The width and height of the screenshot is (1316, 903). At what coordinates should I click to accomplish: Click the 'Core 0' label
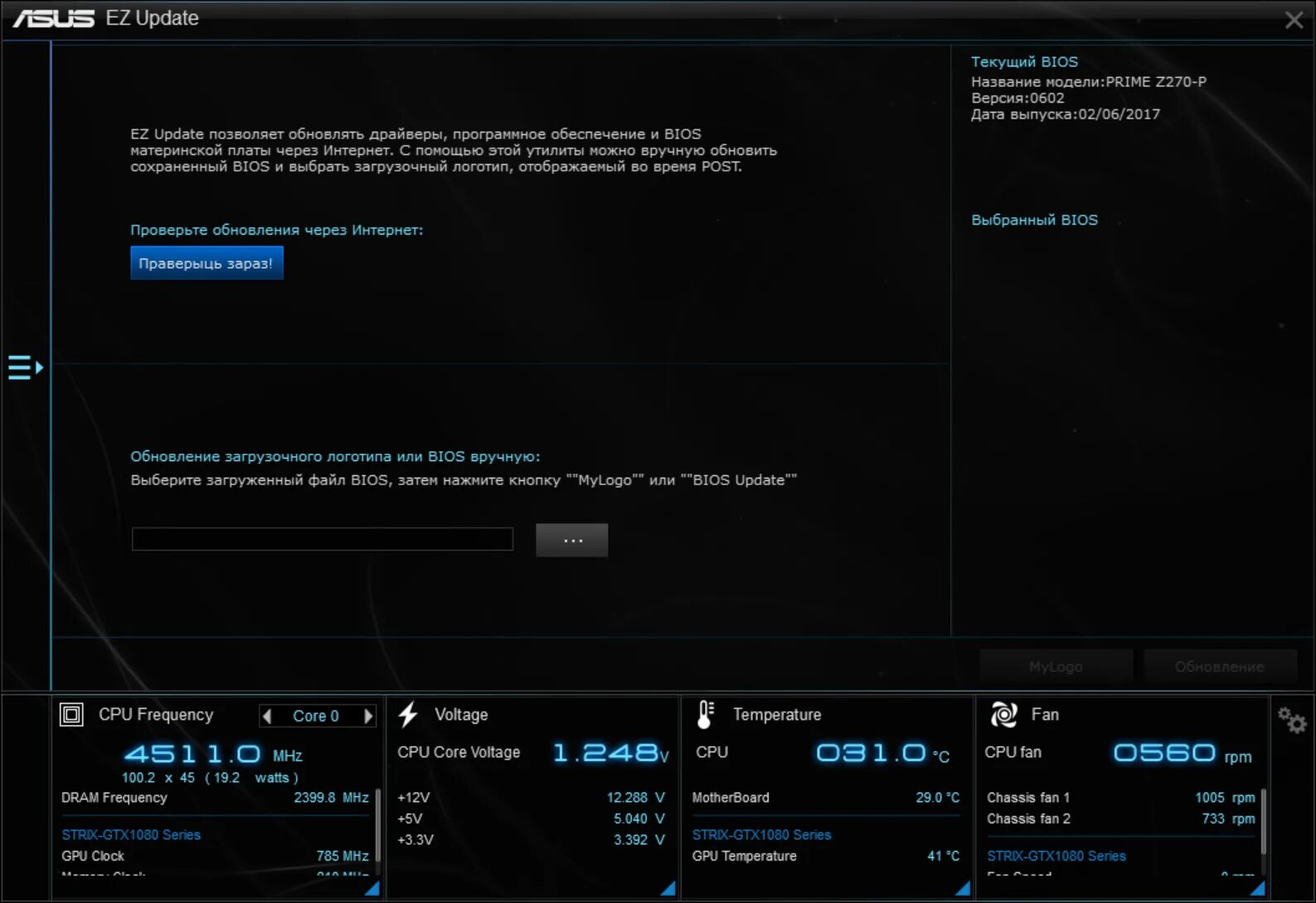click(x=316, y=716)
